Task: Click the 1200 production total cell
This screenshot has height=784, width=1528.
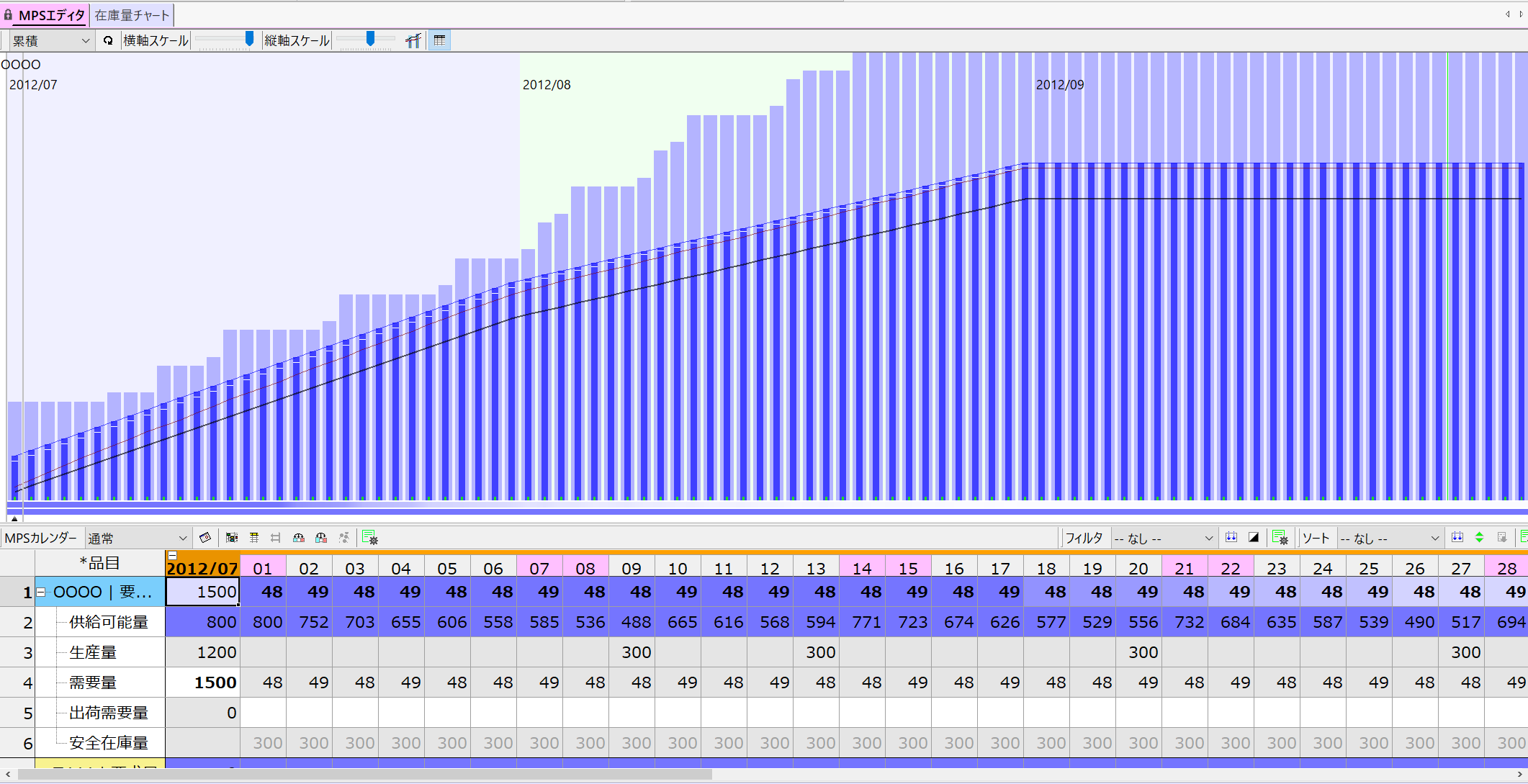Action: [x=202, y=652]
